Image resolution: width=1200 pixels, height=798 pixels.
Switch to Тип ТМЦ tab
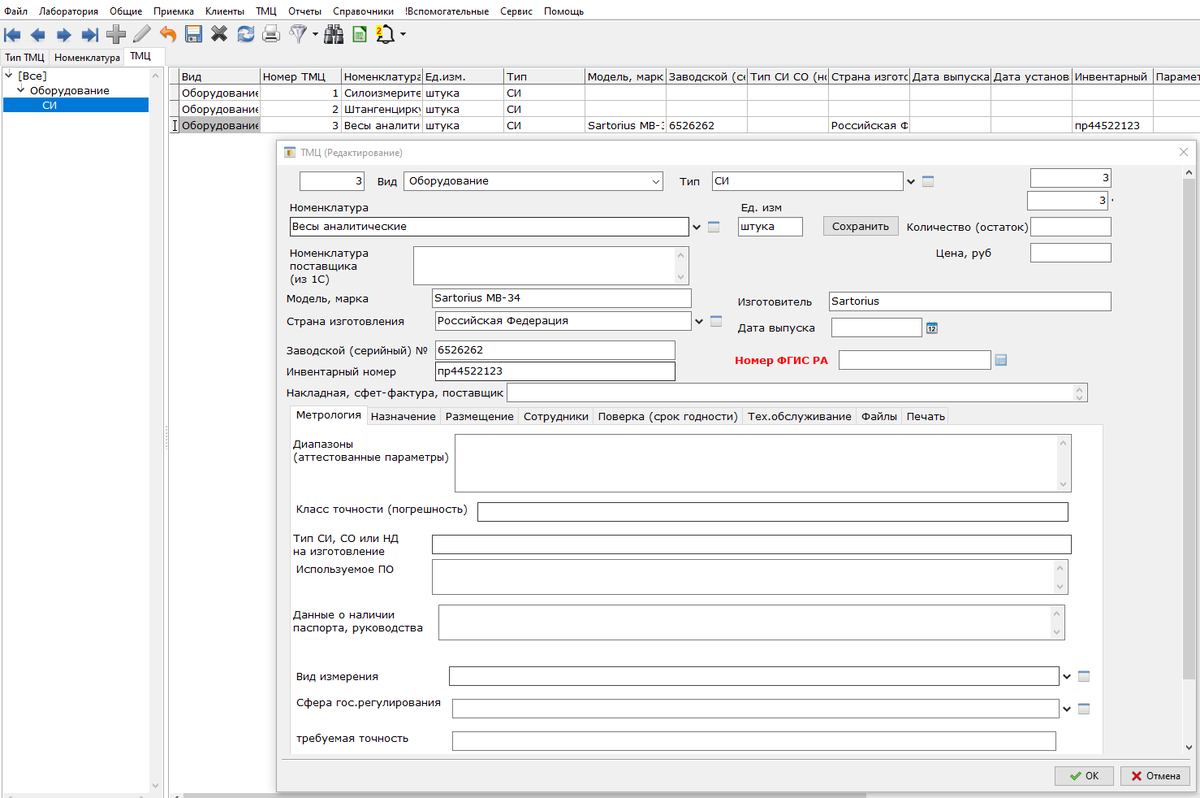(x=25, y=58)
